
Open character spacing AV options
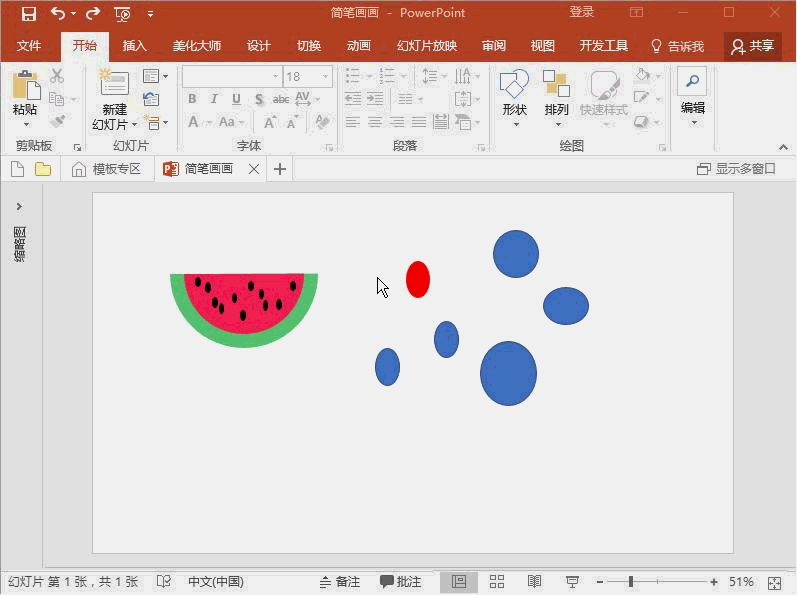(x=306, y=99)
